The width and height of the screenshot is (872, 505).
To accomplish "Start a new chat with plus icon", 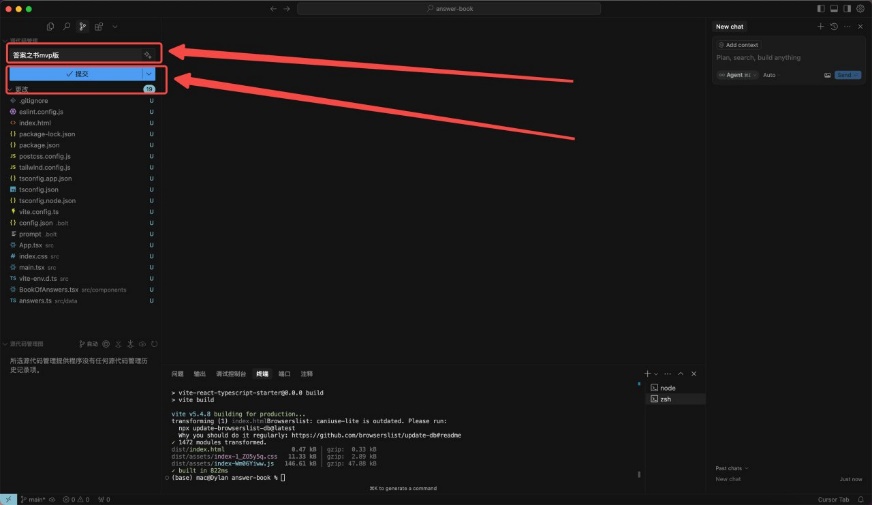I will pos(821,26).
